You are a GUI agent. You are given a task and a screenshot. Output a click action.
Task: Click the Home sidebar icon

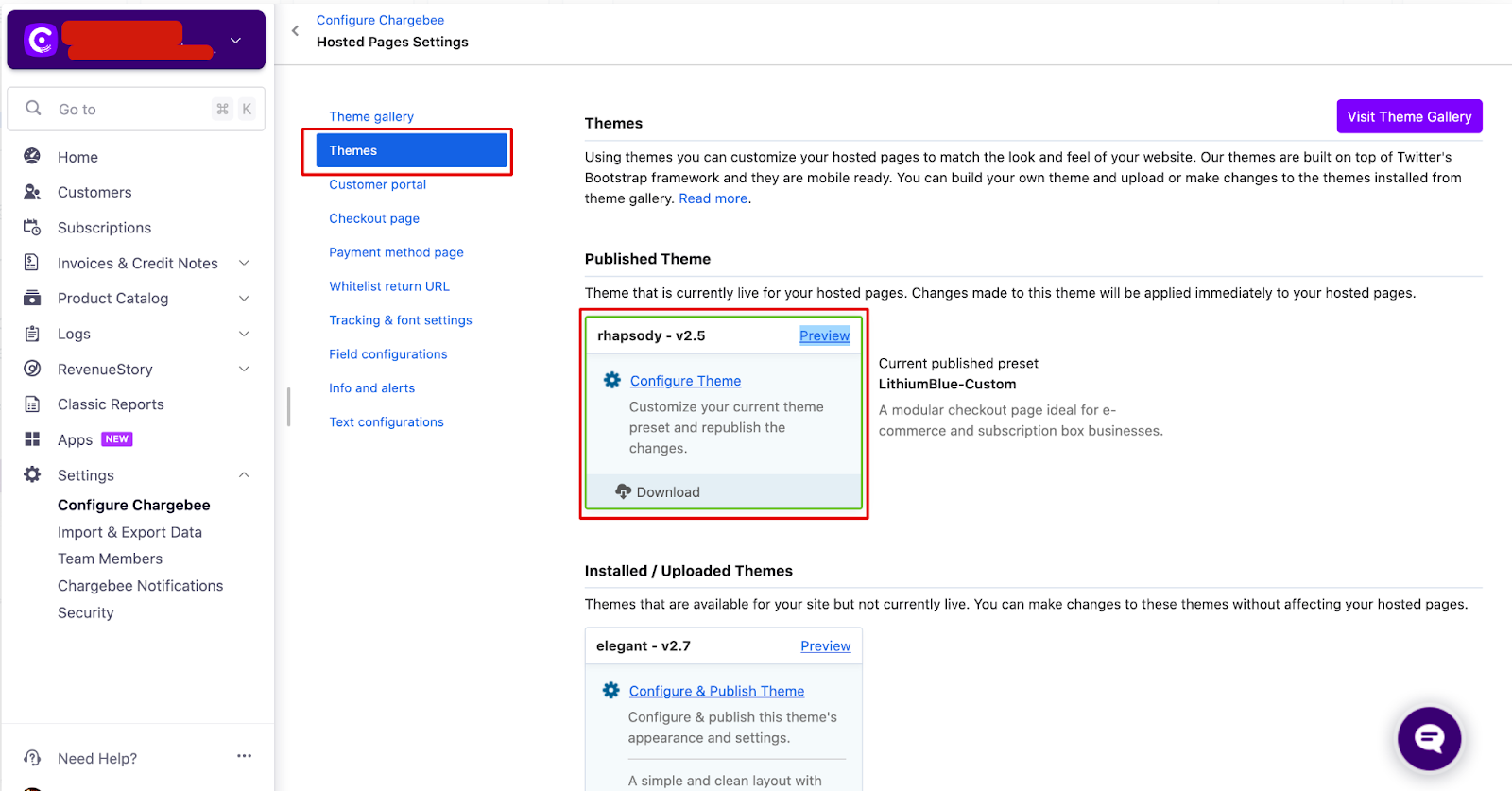[x=32, y=156]
